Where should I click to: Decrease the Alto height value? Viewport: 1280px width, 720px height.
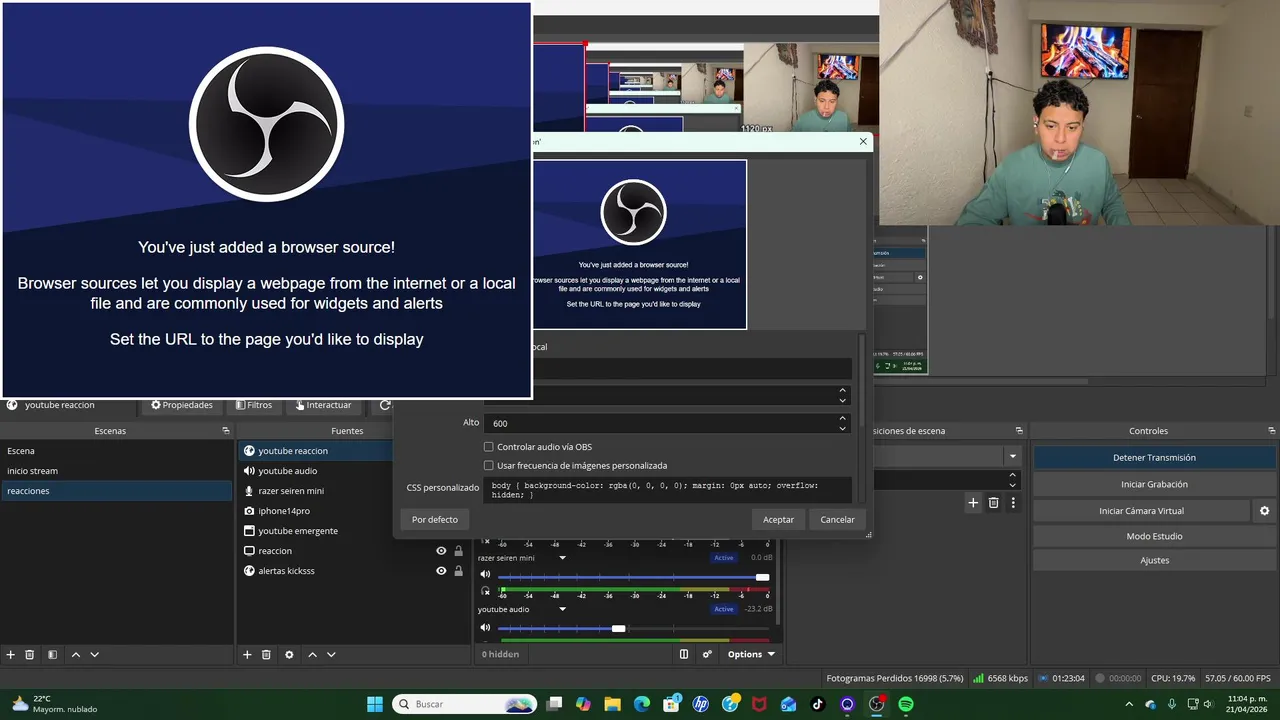842,428
